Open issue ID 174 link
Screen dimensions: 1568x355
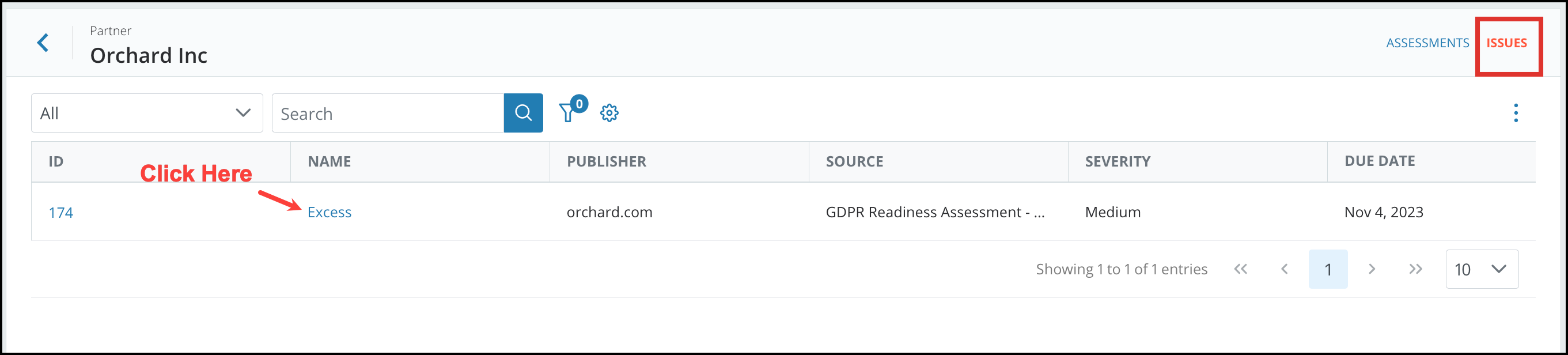[61, 213]
